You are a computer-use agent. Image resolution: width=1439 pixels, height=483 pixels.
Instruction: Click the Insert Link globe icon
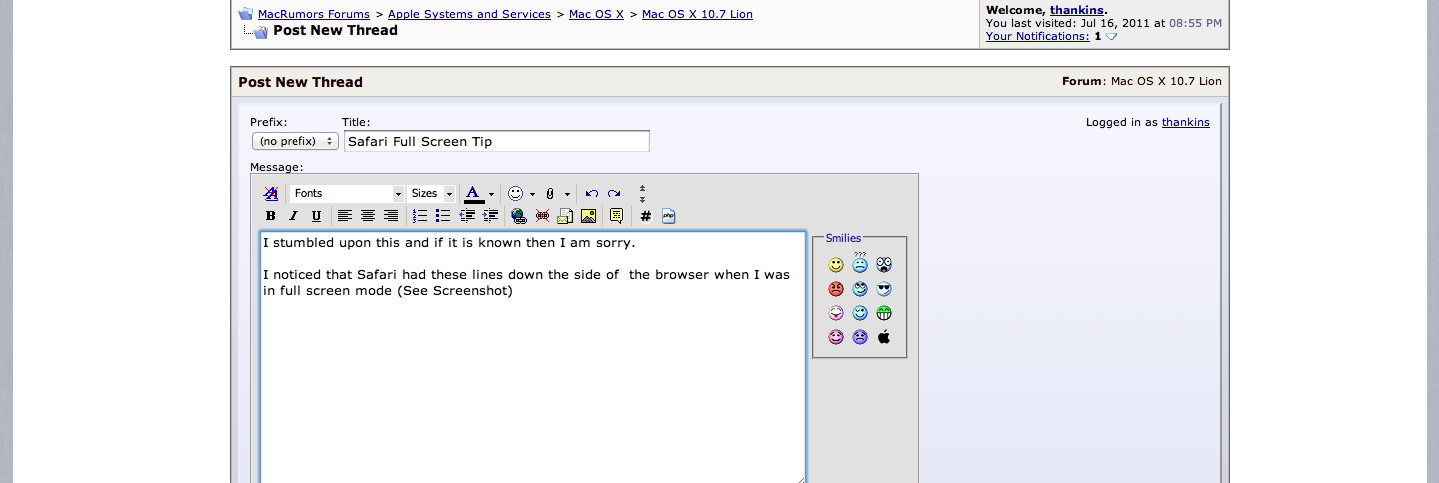pyautogui.click(x=519, y=216)
